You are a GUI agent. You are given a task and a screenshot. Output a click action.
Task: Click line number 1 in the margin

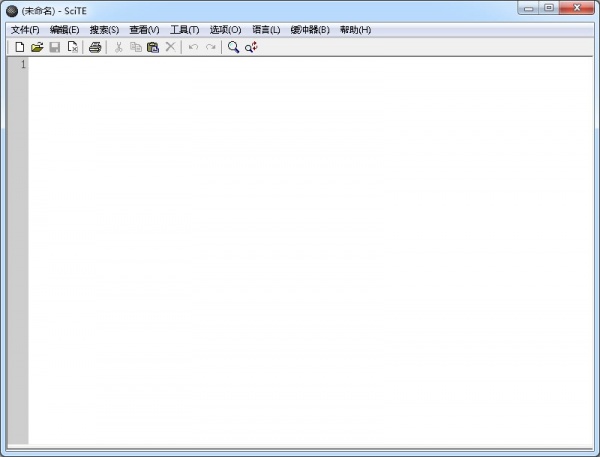pyautogui.click(x=22, y=65)
